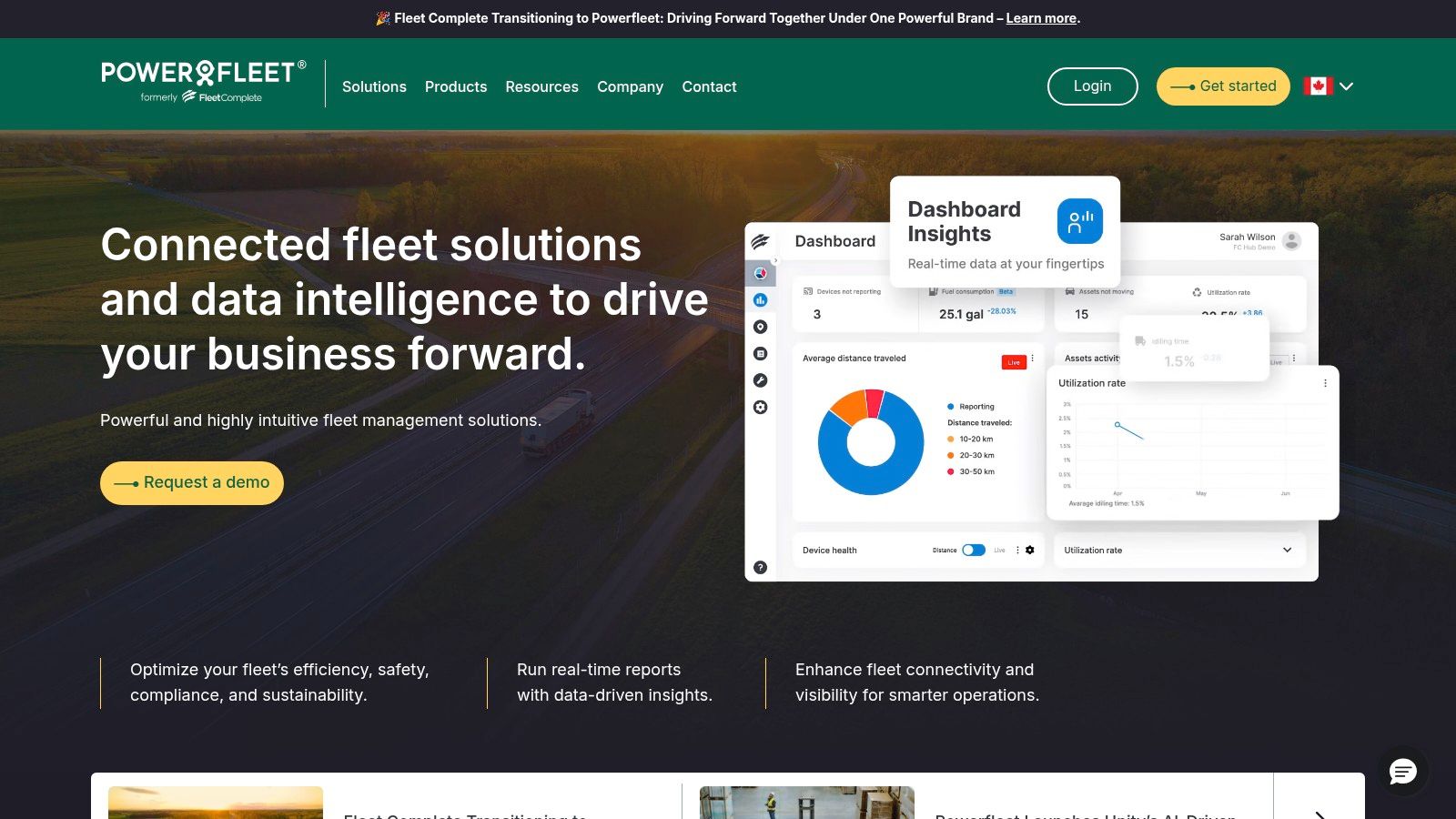
Task: Click the Login button
Action: click(1093, 86)
